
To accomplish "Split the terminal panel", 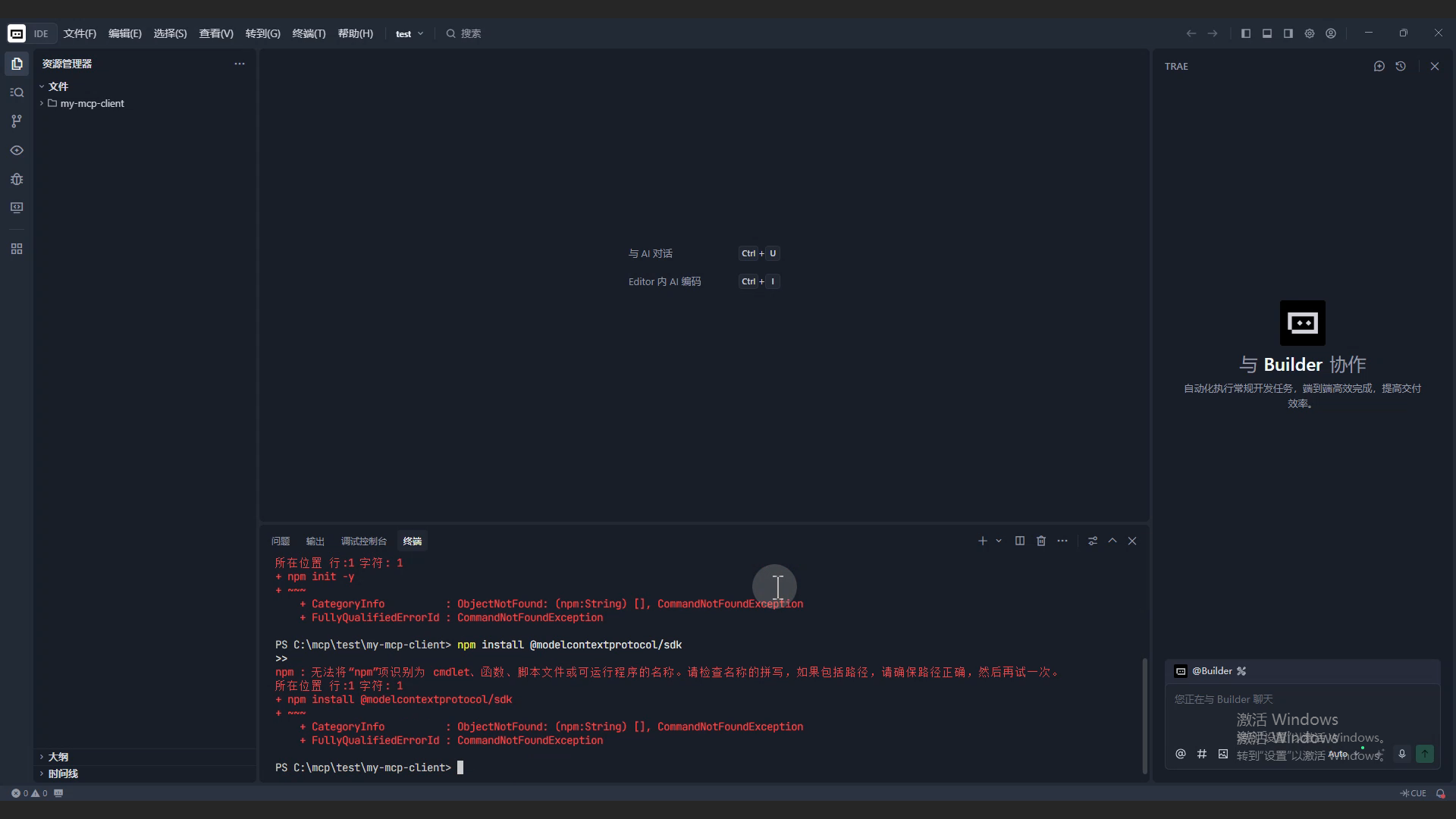I will (1020, 541).
